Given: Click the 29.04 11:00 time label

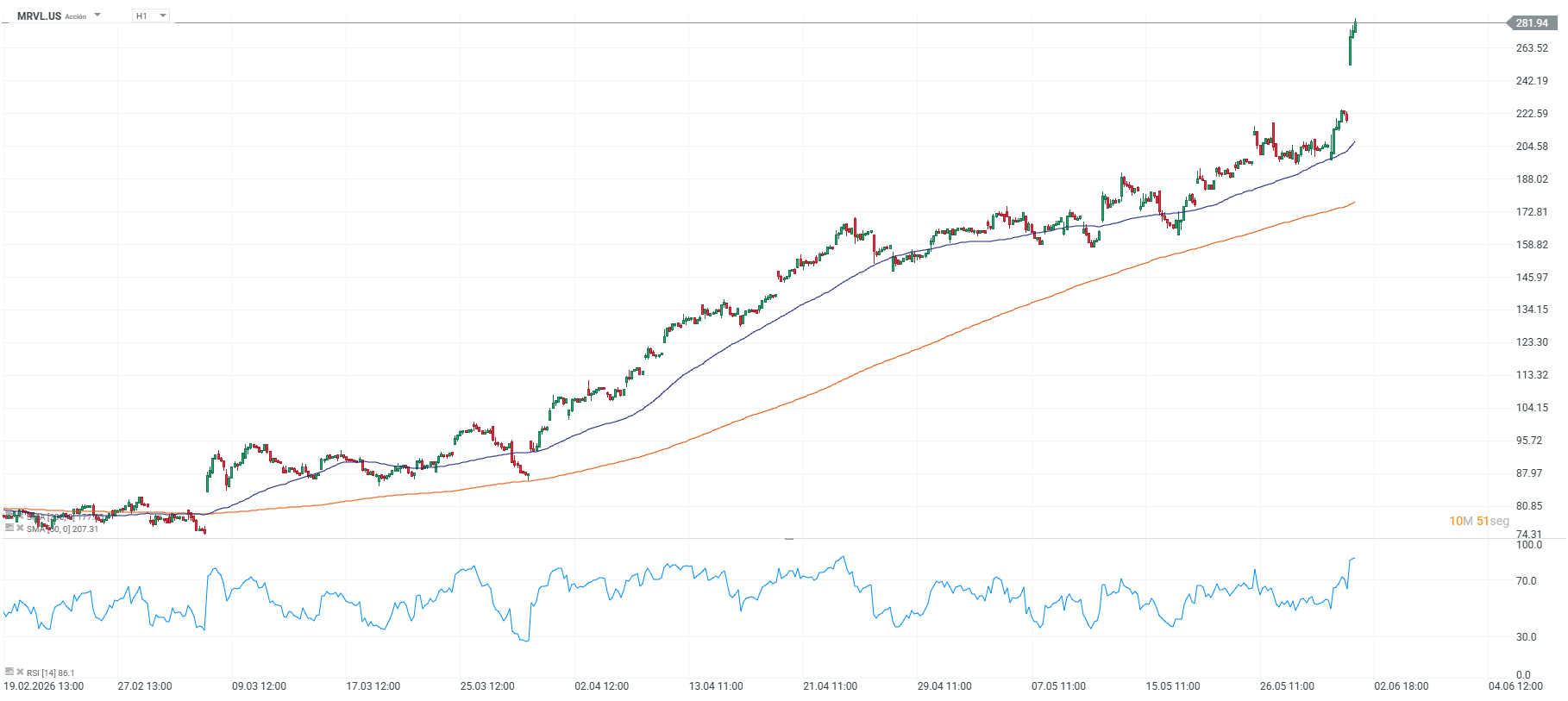Looking at the screenshot, I should pyautogui.click(x=944, y=686).
